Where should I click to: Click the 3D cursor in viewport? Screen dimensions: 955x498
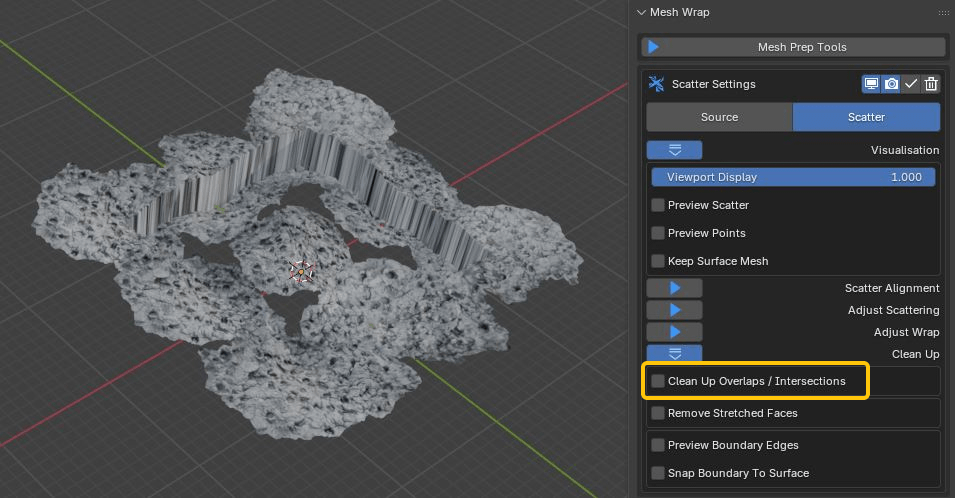[301, 270]
